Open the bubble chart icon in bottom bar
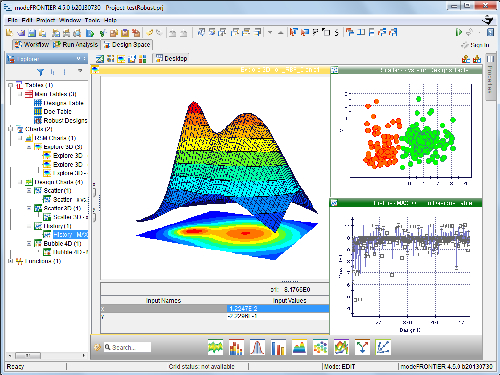The width and height of the screenshot is (500, 375). tap(320, 348)
